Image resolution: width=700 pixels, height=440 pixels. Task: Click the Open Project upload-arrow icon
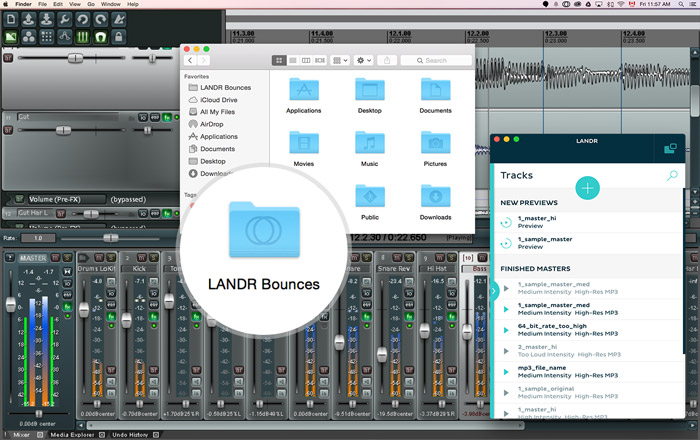[x=29, y=19]
